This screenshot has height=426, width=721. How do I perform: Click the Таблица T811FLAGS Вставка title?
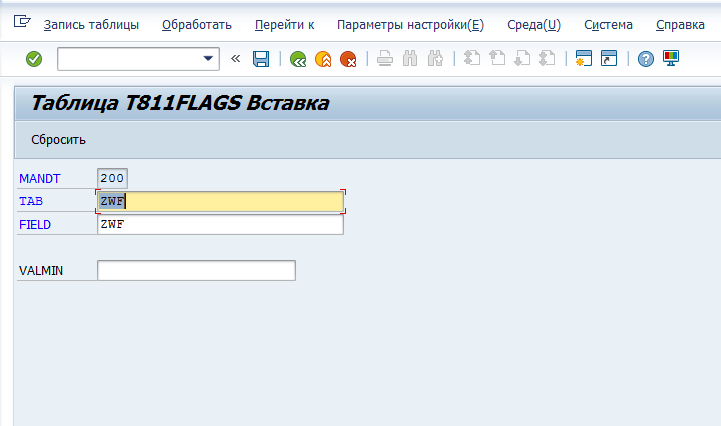(180, 103)
